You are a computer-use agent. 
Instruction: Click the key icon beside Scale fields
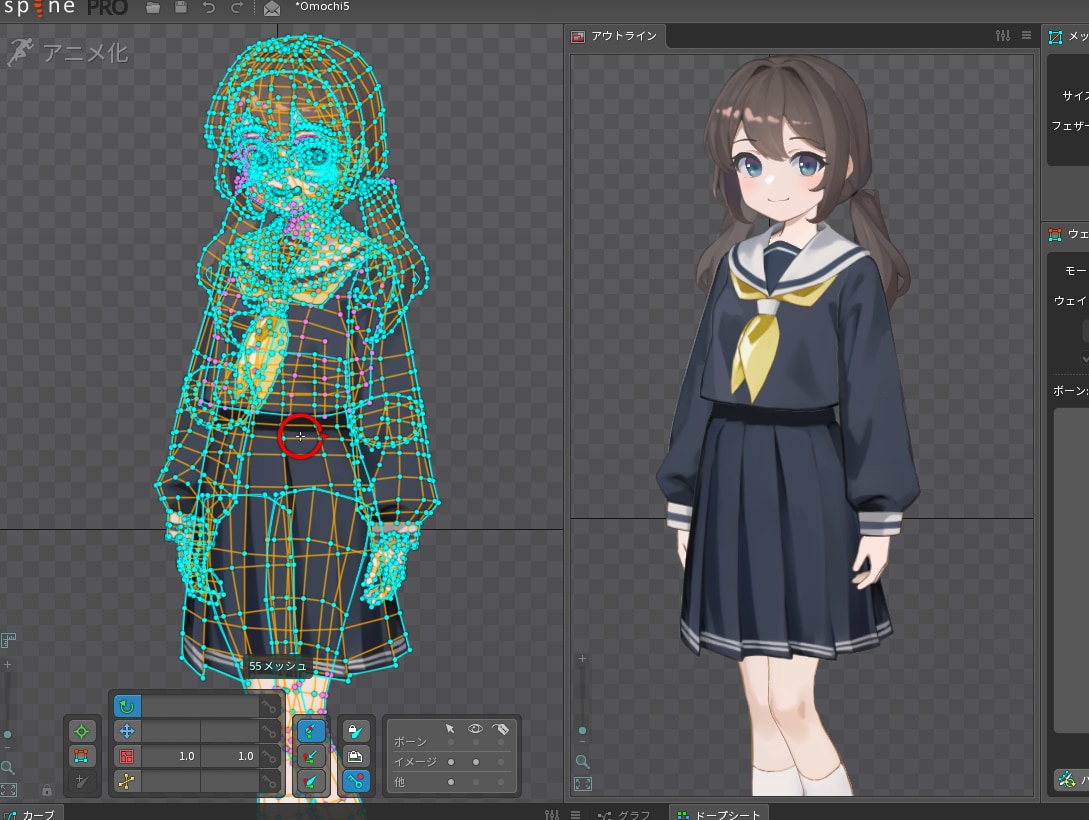(x=269, y=757)
